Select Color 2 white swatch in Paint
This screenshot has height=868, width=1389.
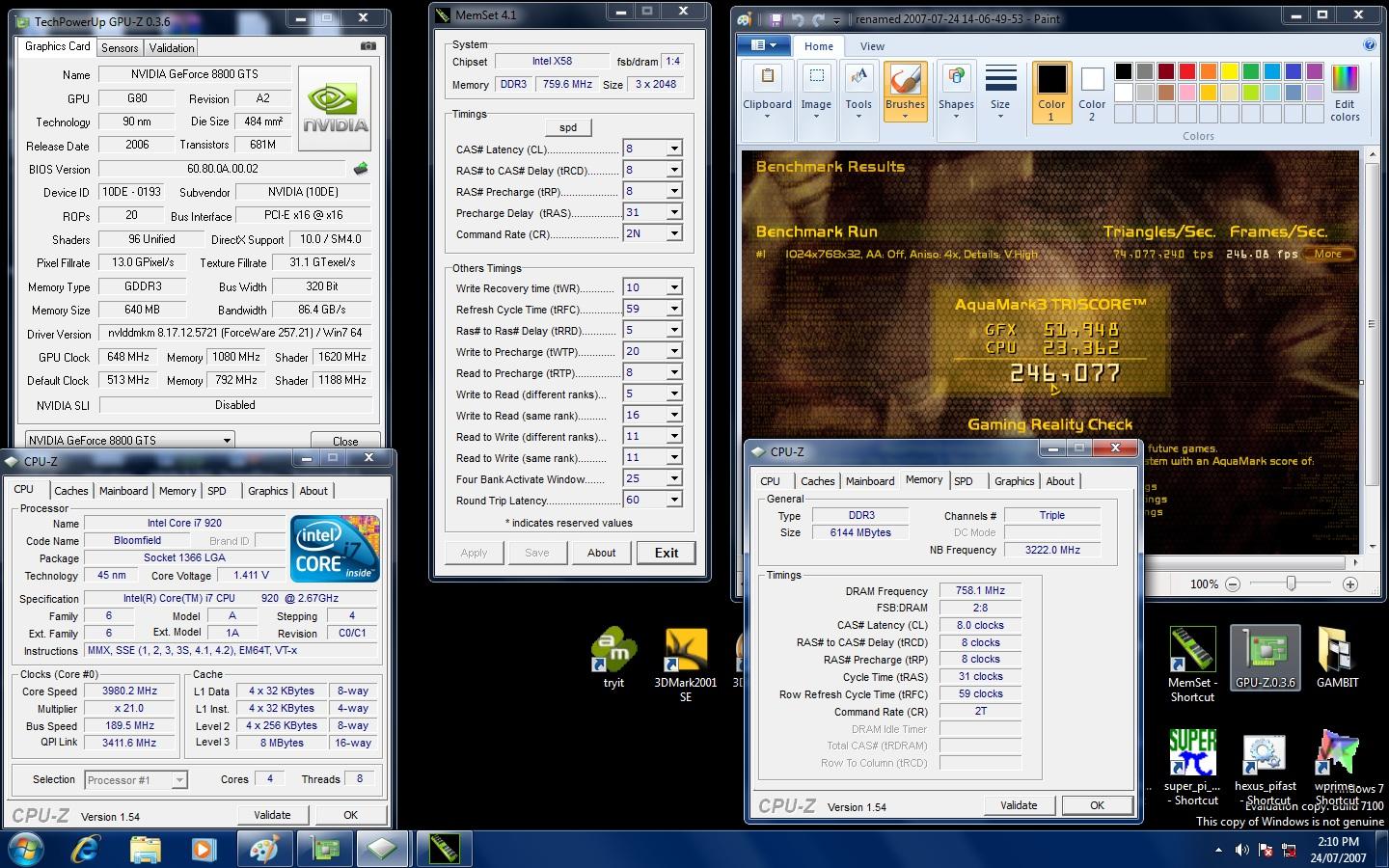(x=1092, y=93)
